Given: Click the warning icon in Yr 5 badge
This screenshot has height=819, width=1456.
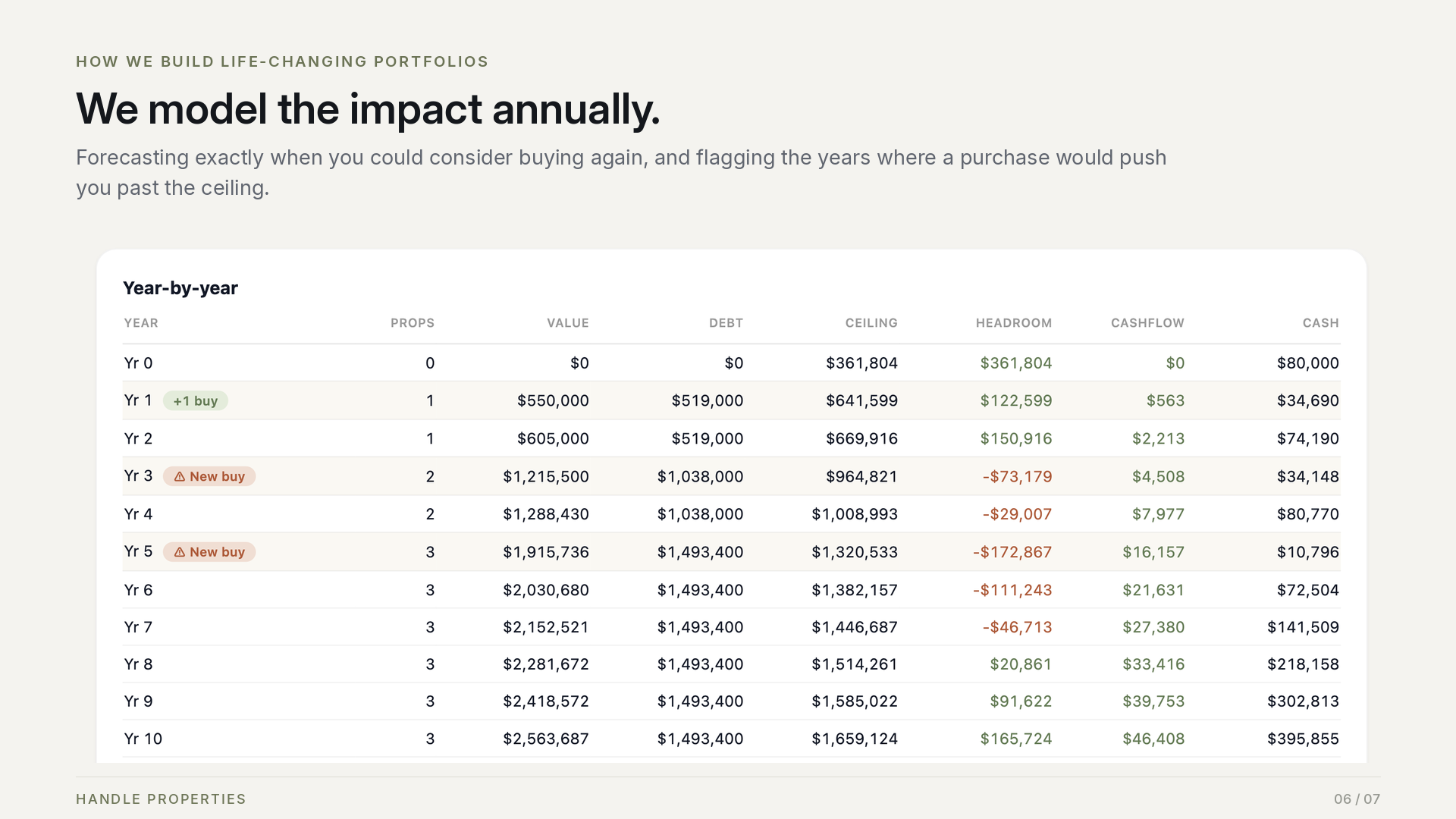Looking at the screenshot, I should tap(180, 552).
